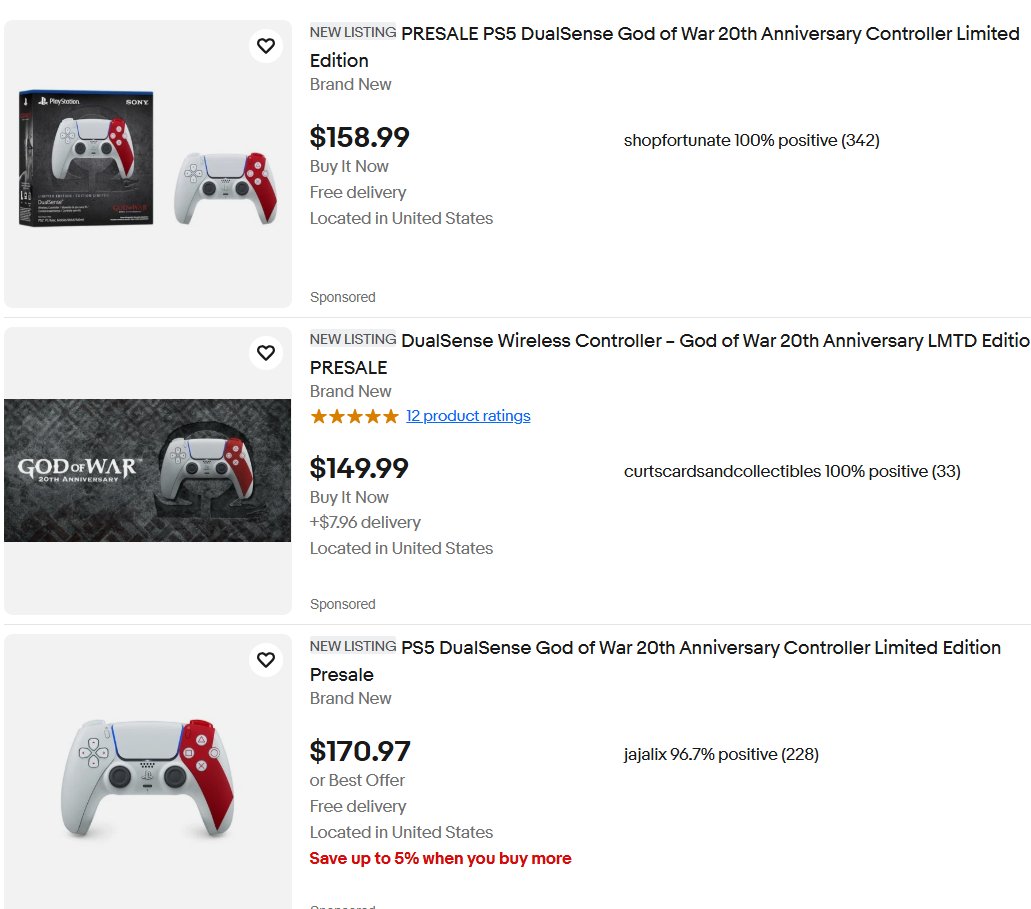Click seller shopfortunate 100% positive feedback
This screenshot has height=909, width=1031.
tap(752, 140)
